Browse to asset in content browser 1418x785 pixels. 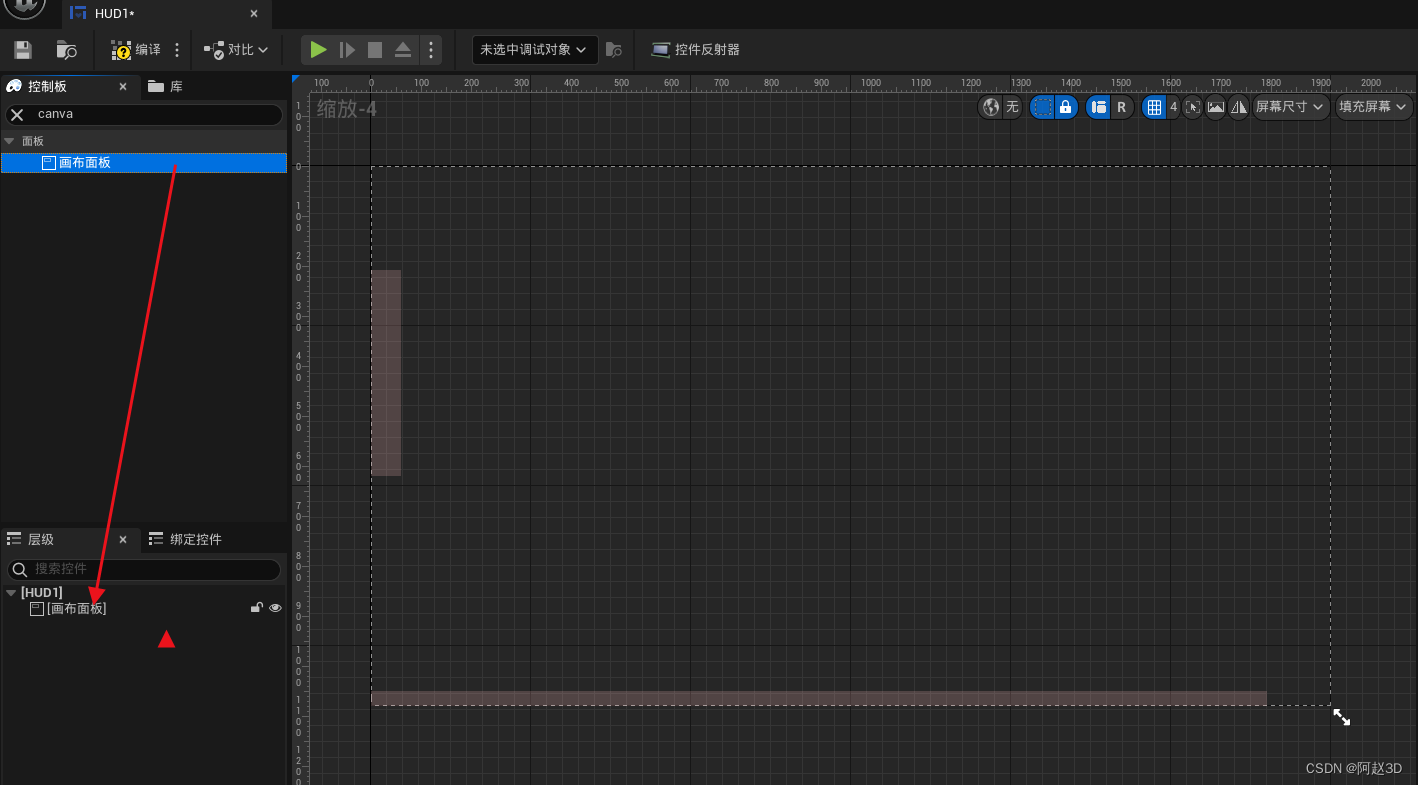click(x=67, y=50)
